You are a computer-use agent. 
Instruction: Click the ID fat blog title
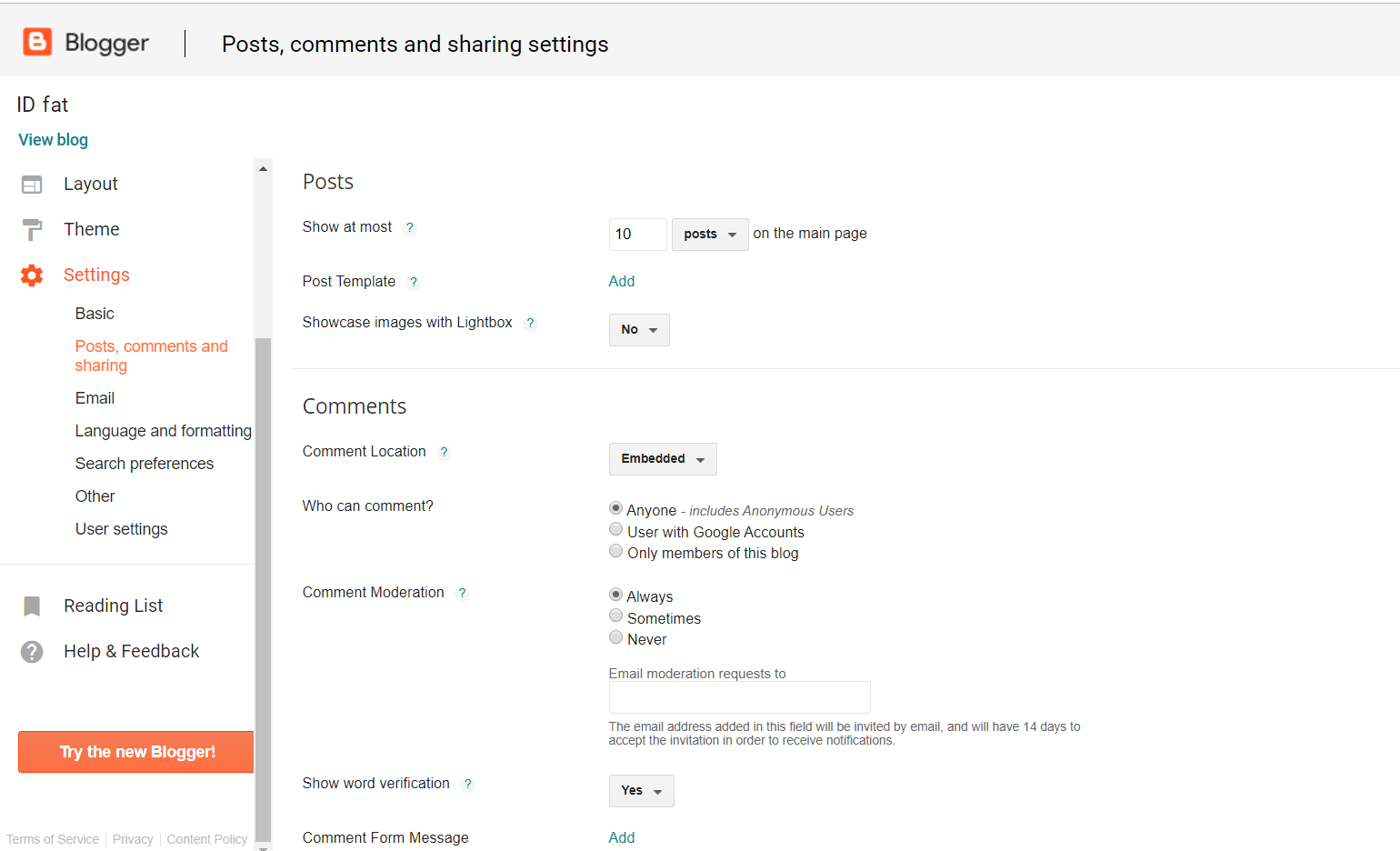pos(43,105)
